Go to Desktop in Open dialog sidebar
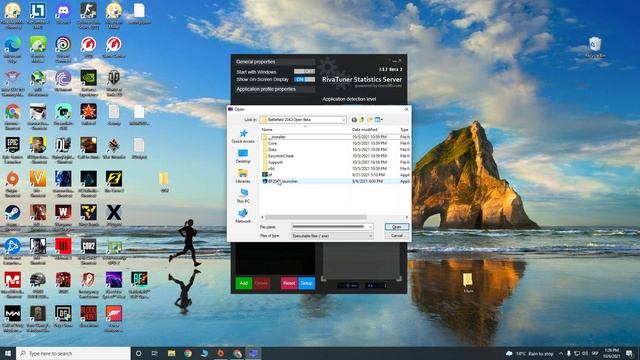 pos(243,156)
